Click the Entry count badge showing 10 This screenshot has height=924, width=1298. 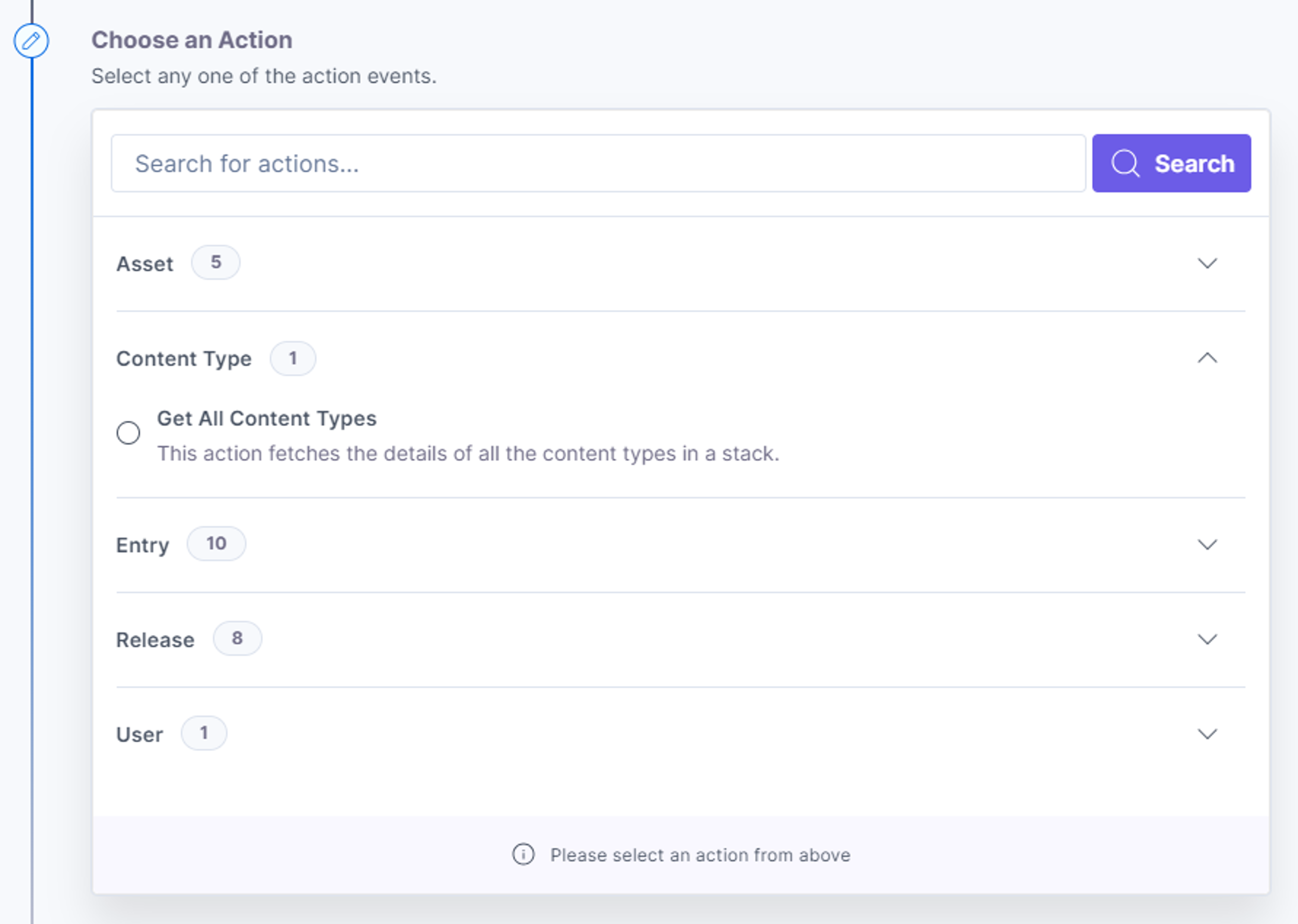coord(216,544)
